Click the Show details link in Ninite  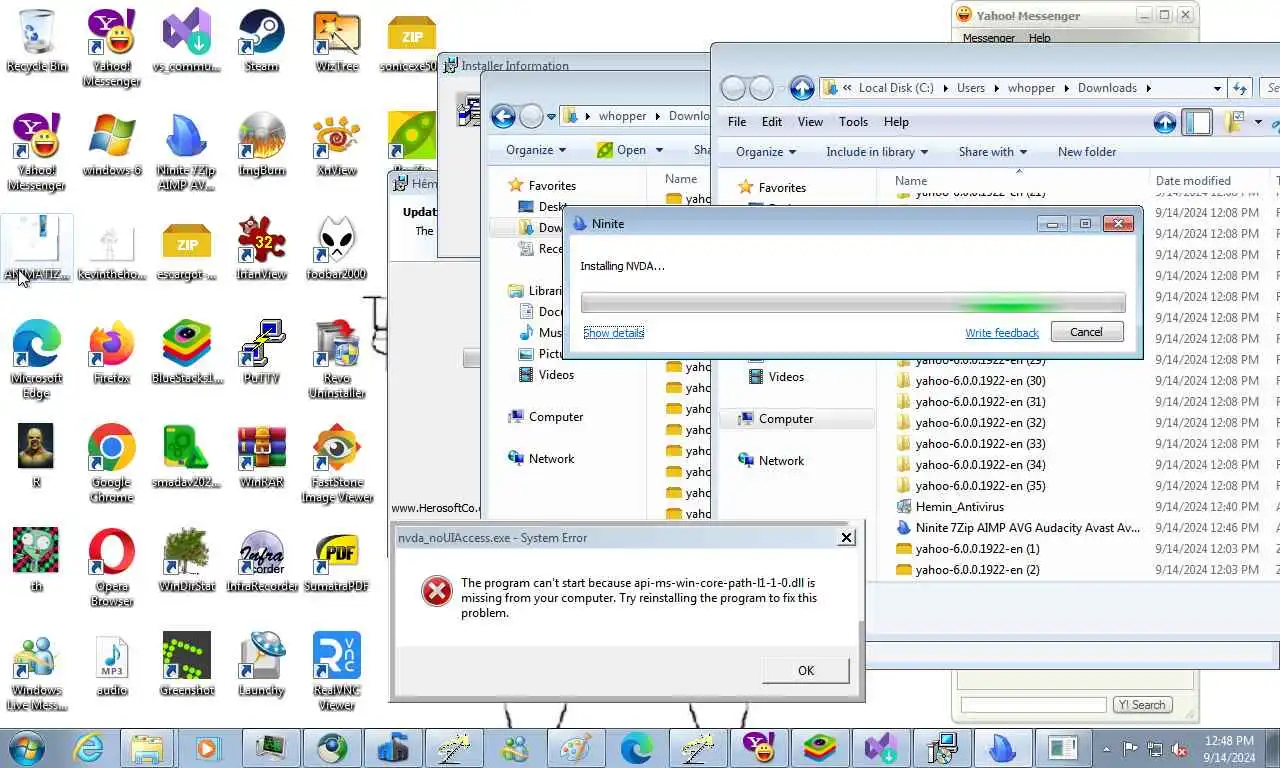614,333
